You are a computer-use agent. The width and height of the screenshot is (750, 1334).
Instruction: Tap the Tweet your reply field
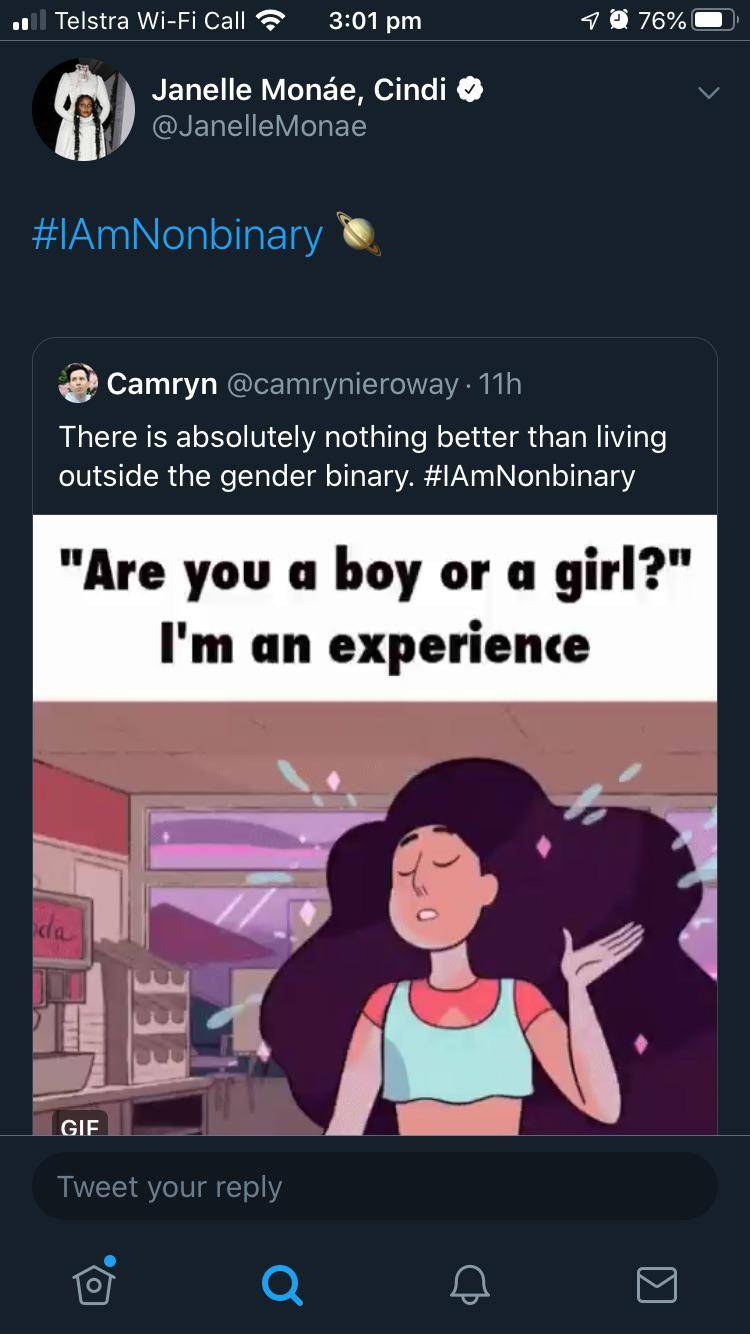pos(375,1187)
